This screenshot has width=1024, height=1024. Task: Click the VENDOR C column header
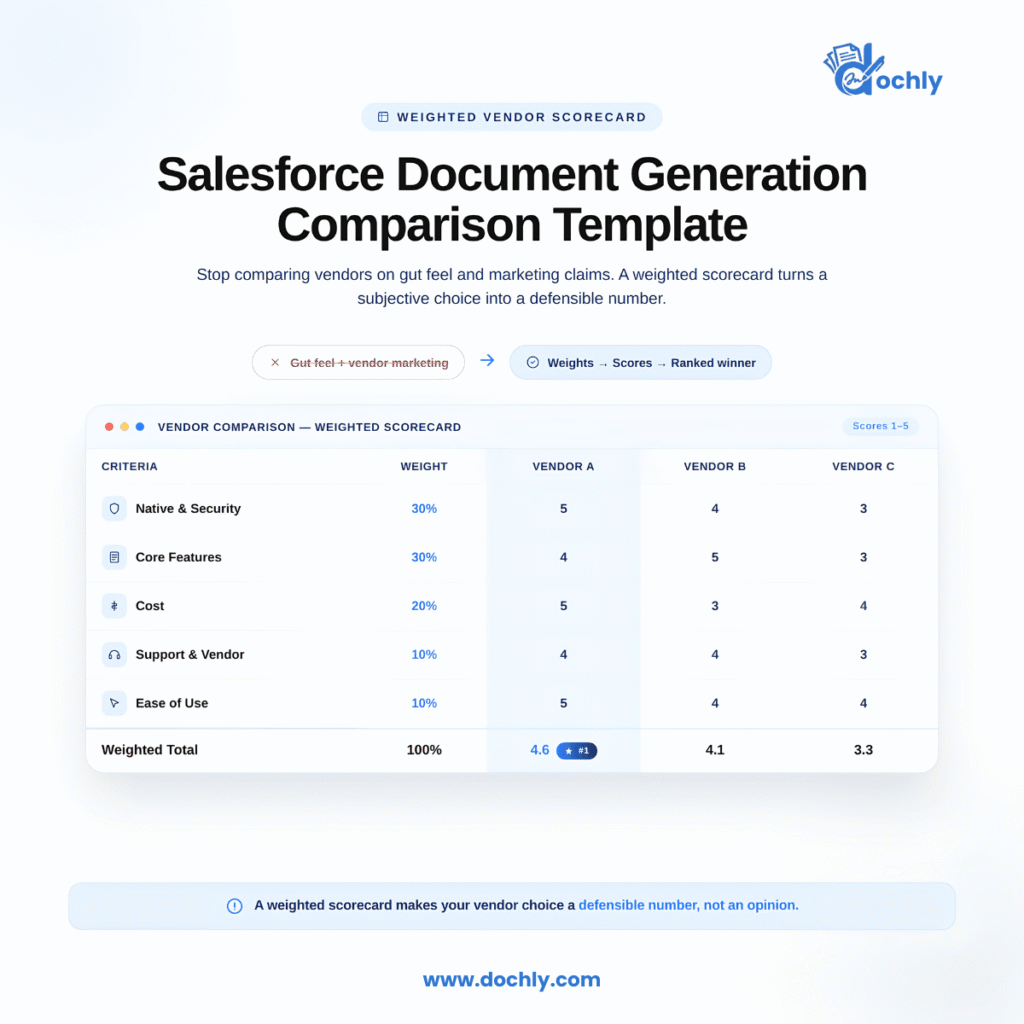(863, 466)
